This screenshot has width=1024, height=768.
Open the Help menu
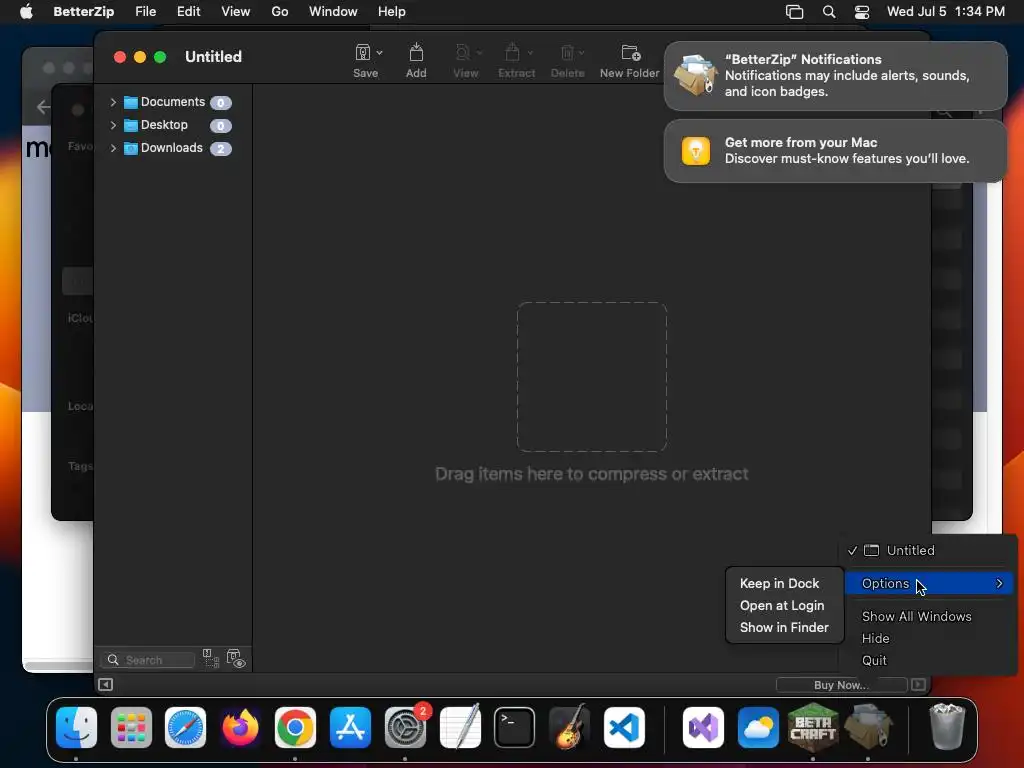point(391,12)
